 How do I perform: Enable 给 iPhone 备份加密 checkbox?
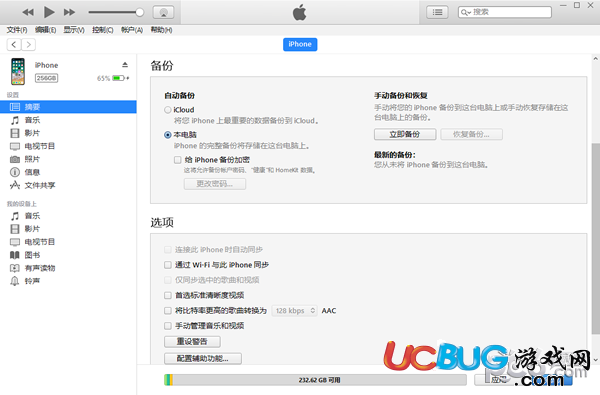[x=178, y=160]
